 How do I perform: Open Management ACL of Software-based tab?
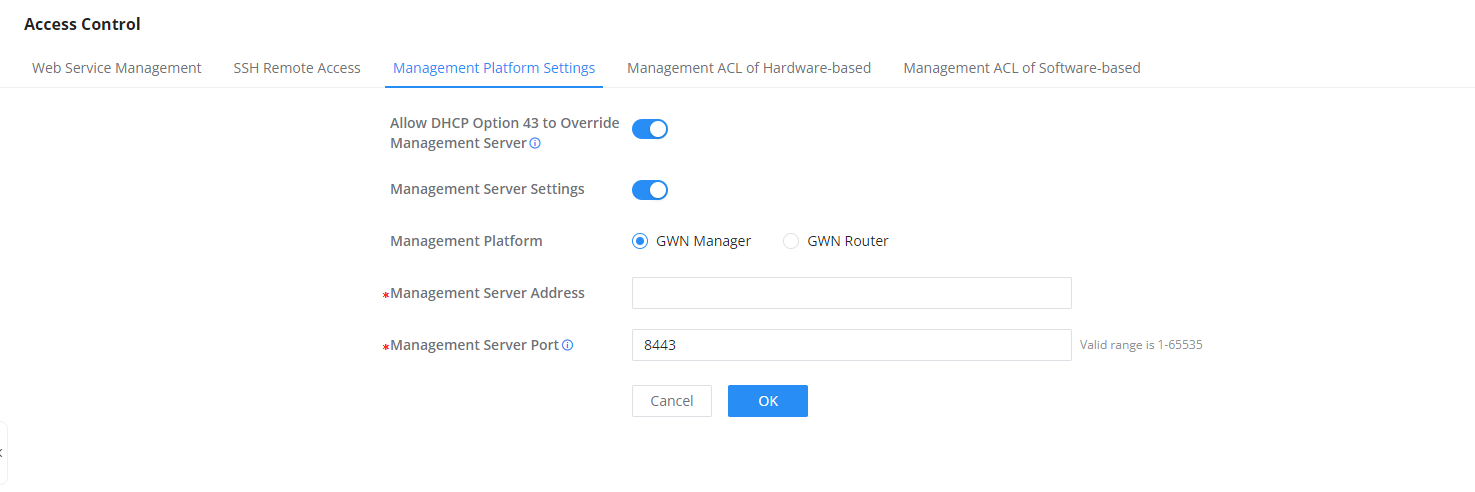point(1022,68)
